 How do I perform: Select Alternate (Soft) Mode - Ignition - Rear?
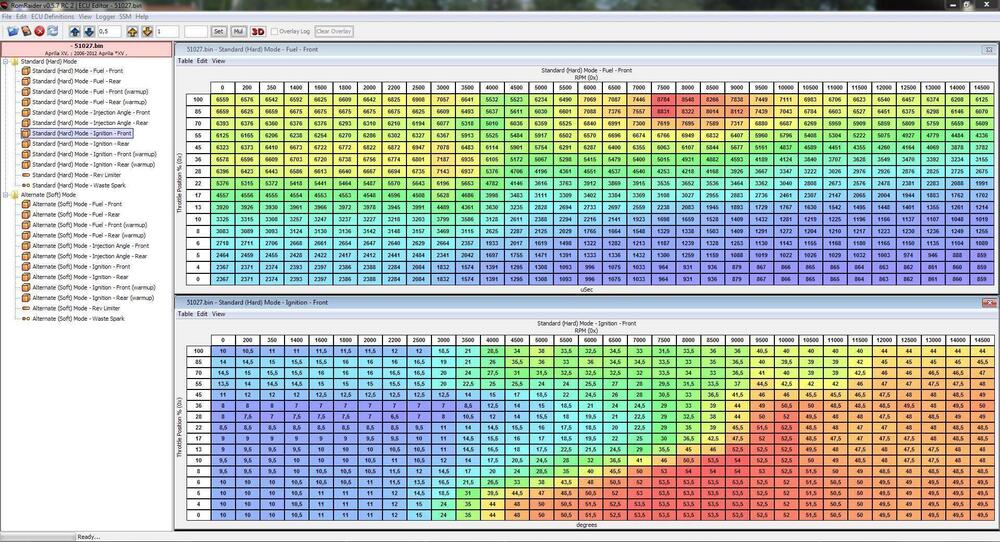80,277
